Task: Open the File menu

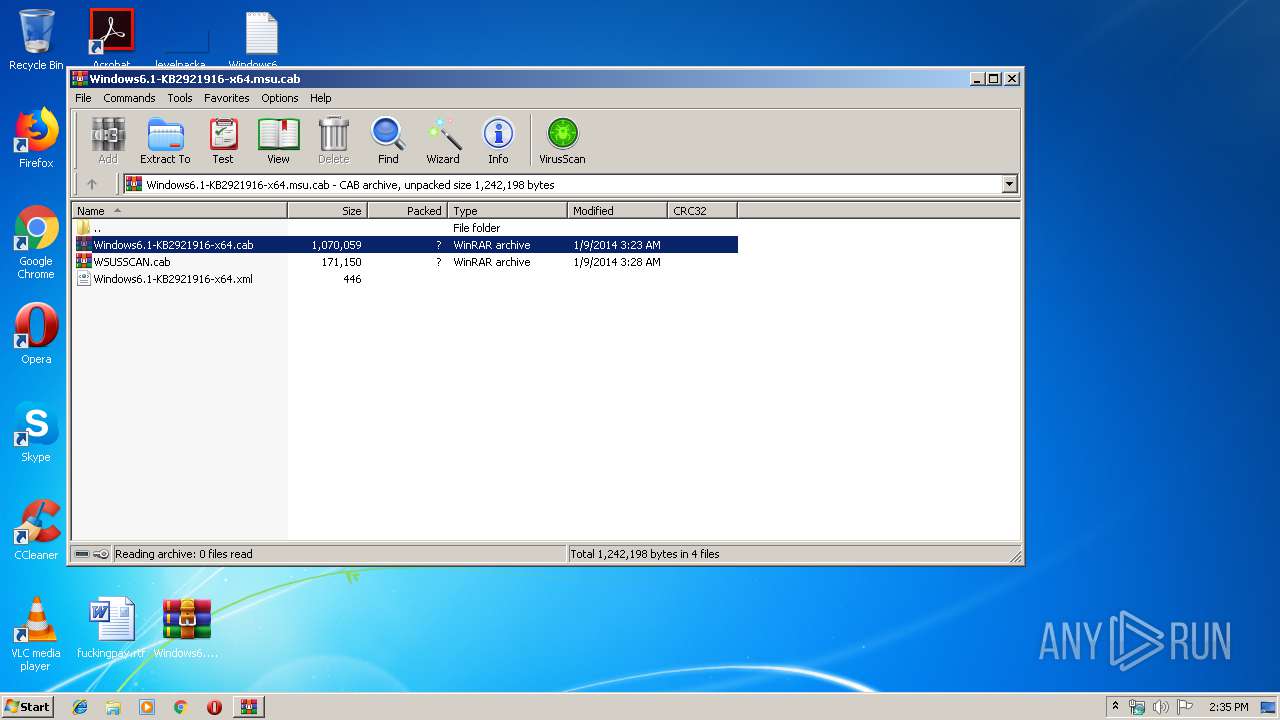Action: pyautogui.click(x=83, y=98)
